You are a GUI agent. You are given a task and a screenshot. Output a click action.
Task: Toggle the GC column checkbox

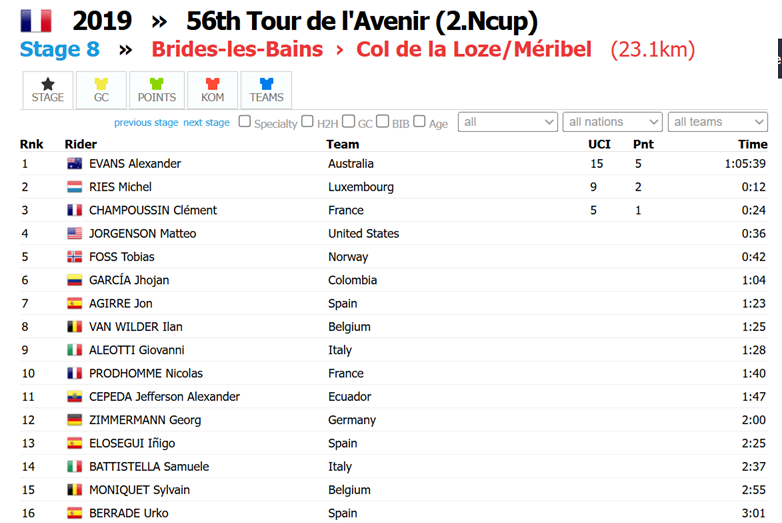click(349, 121)
